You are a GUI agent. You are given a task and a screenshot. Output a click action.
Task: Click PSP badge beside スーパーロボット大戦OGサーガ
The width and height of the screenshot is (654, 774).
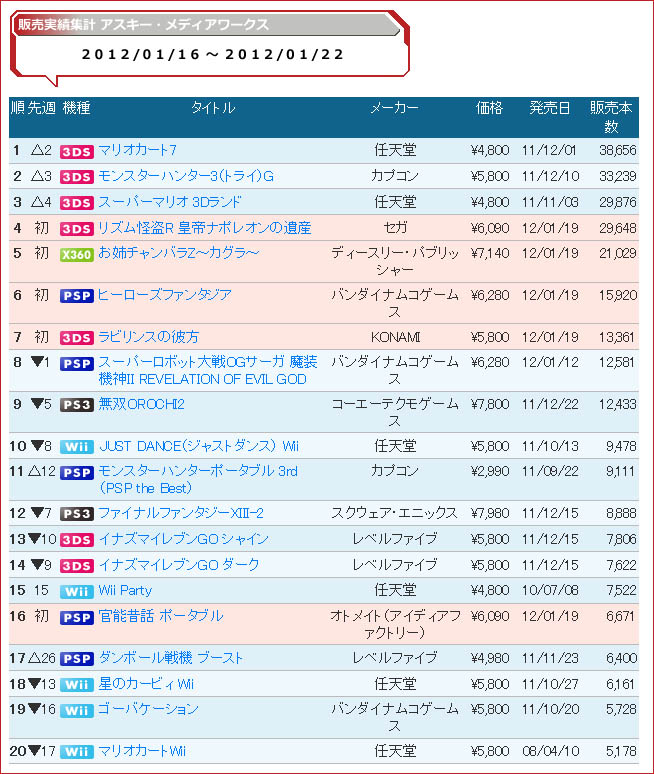pyautogui.click(x=77, y=364)
